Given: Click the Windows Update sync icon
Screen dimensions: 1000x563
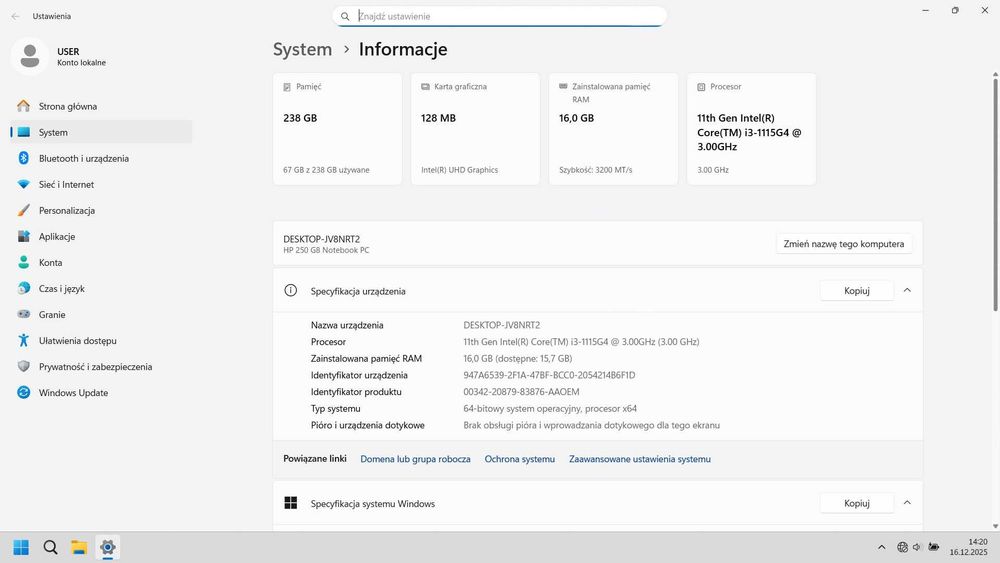Looking at the screenshot, I should [x=24, y=393].
